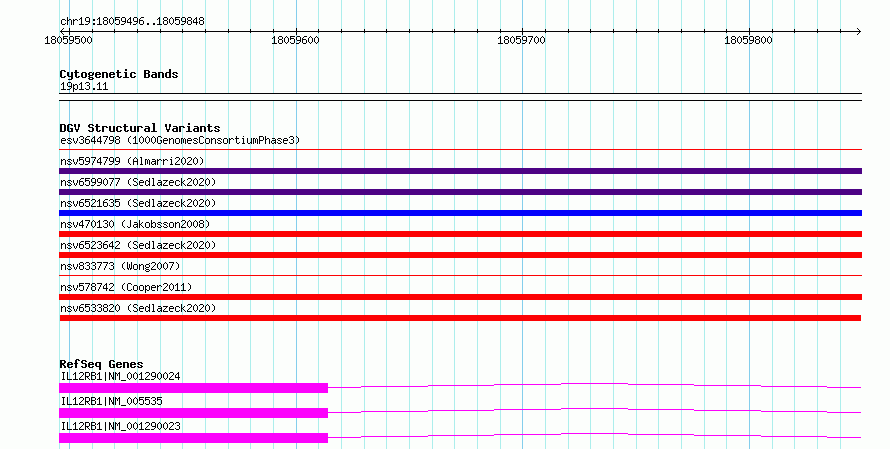Click the red bar under nsv6533820
Screen dimensions: 890x449
[x=460, y=318]
